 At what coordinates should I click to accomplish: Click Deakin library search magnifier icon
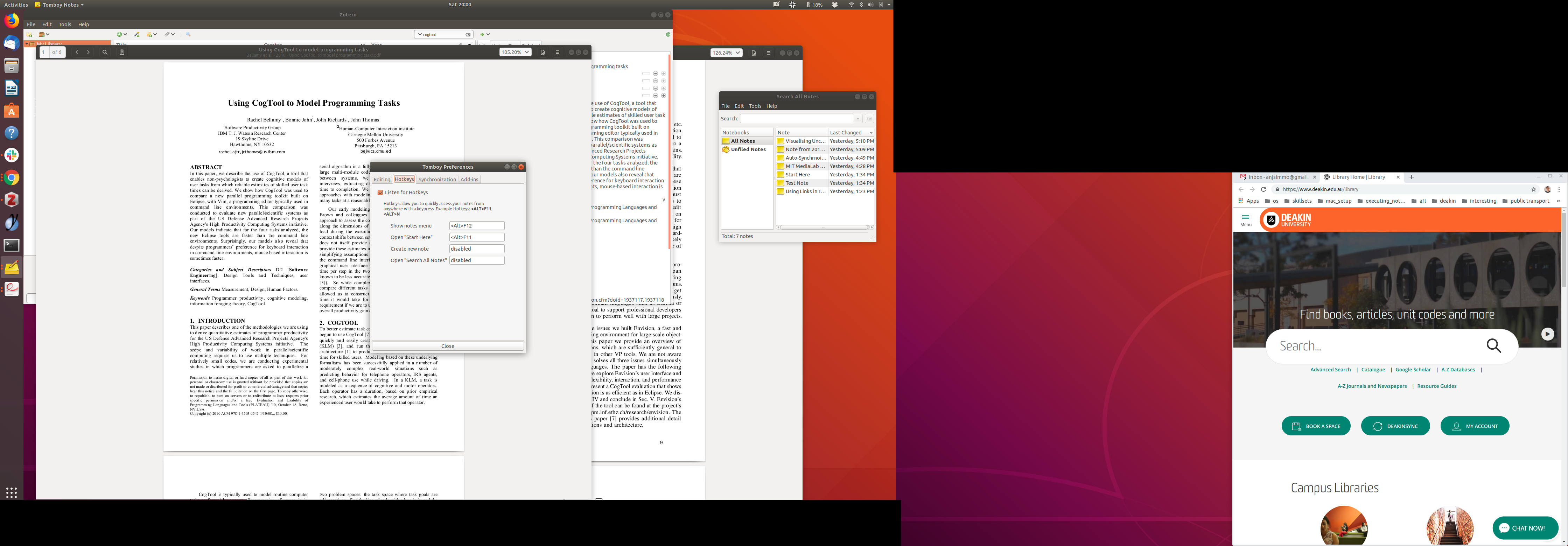point(1493,346)
